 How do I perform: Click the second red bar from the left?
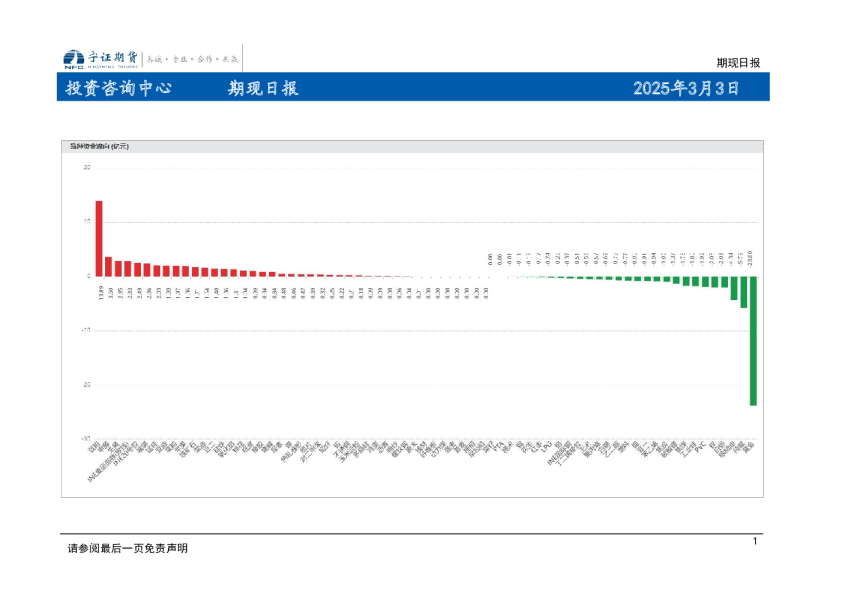pos(108,266)
